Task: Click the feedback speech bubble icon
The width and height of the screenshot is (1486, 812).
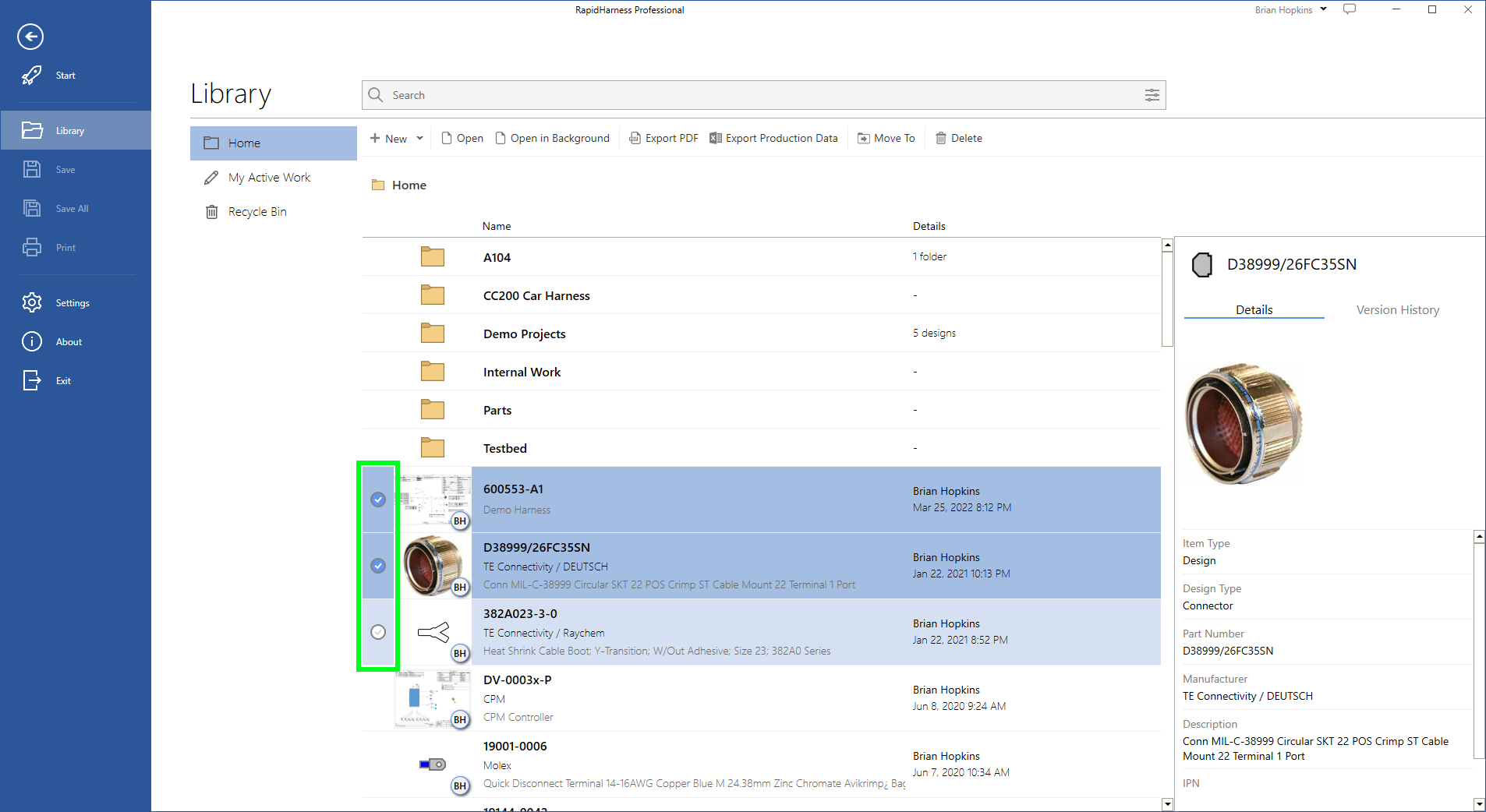Action: (x=1350, y=9)
